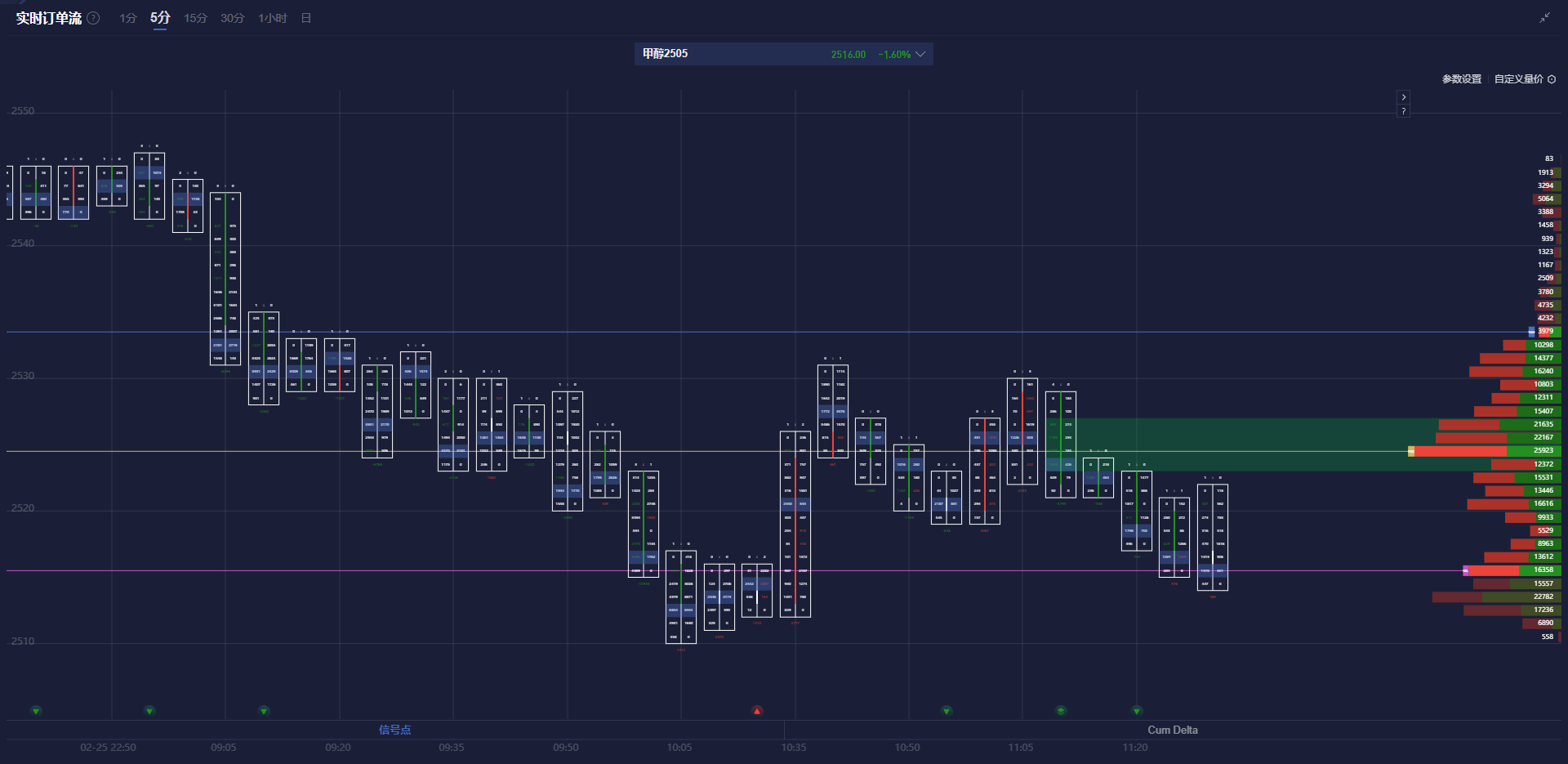Screen dimensions: 1568x764
Task: Choose the 1小时 timeframe tab
Action: click(273, 18)
